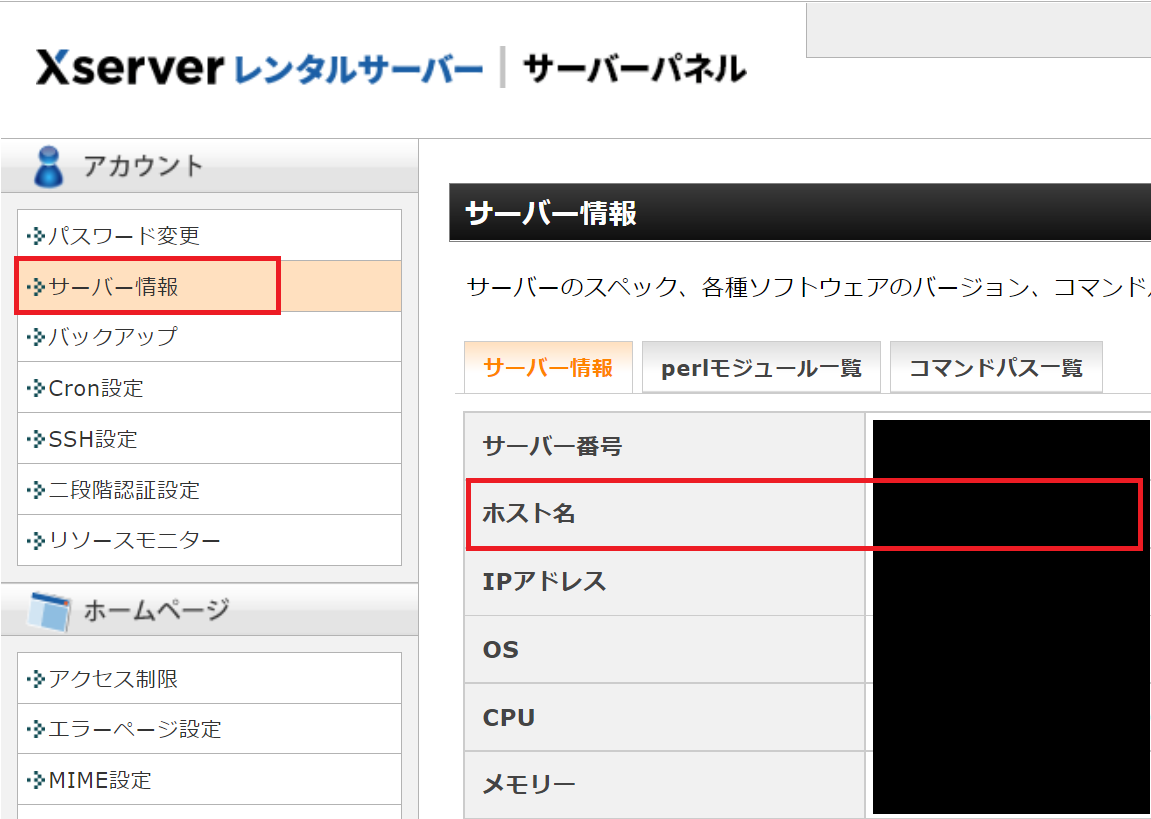Click the サーバーパネル title text

(x=634, y=69)
